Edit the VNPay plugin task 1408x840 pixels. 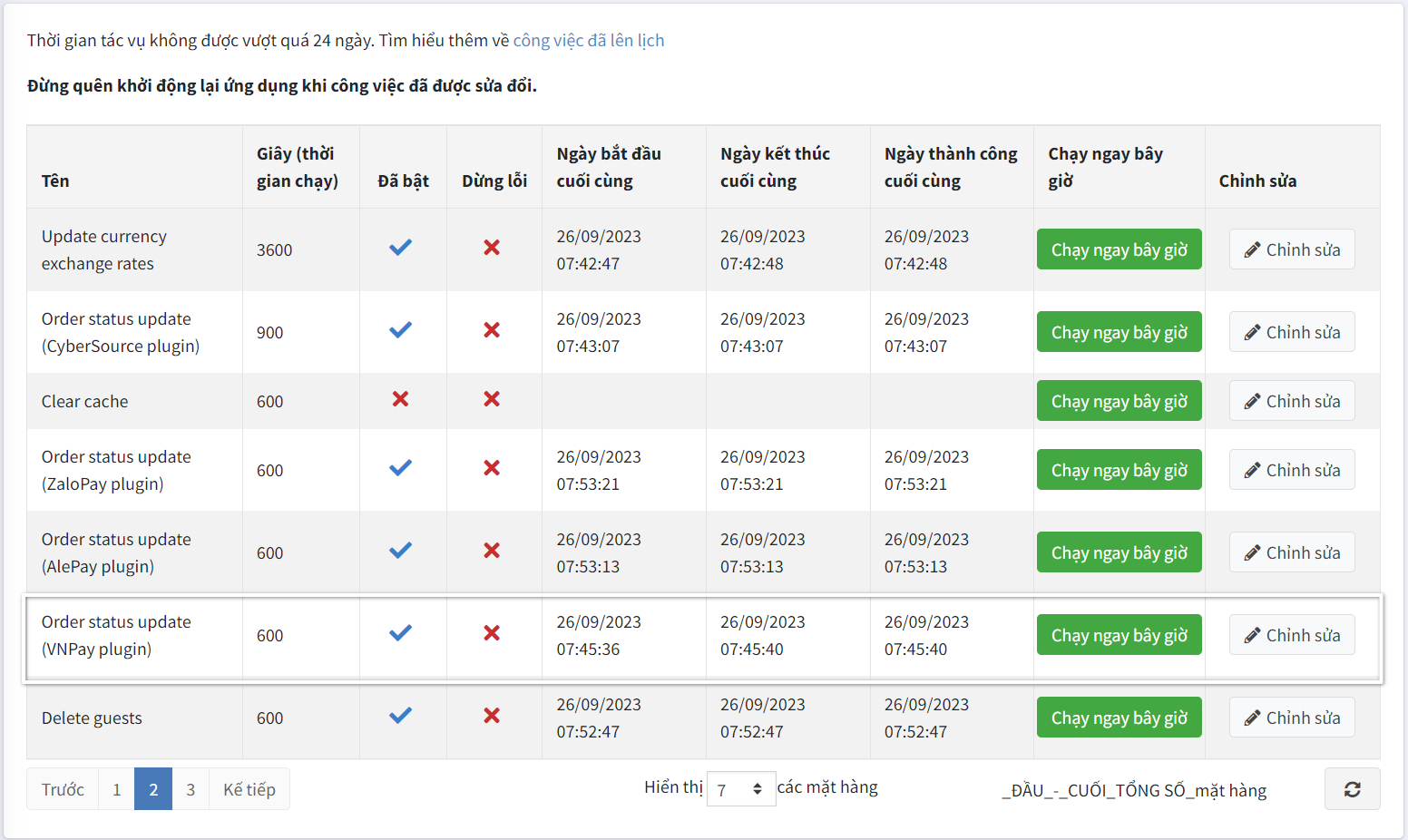coord(1292,635)
